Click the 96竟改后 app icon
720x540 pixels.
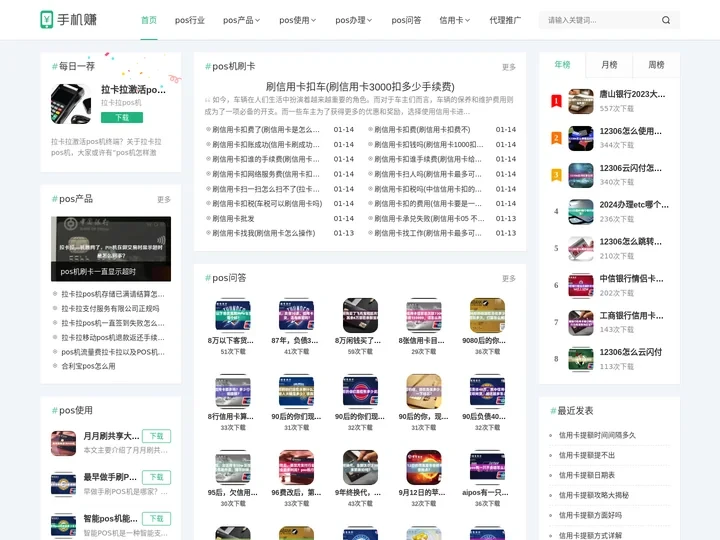[297, 467]
